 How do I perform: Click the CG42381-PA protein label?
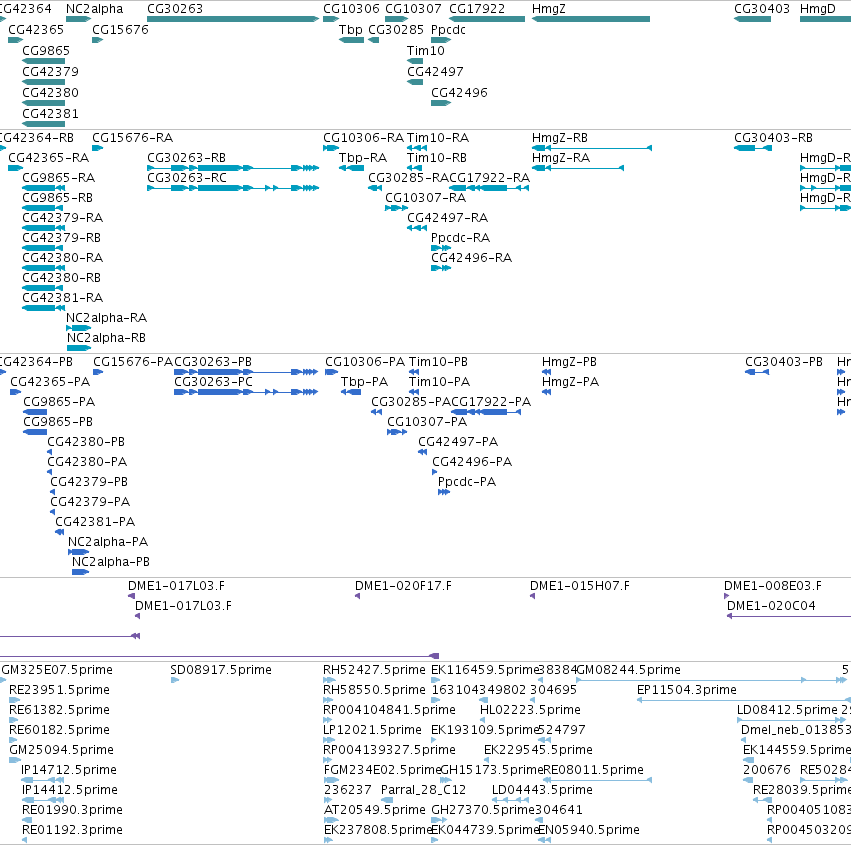pos(95,522)
